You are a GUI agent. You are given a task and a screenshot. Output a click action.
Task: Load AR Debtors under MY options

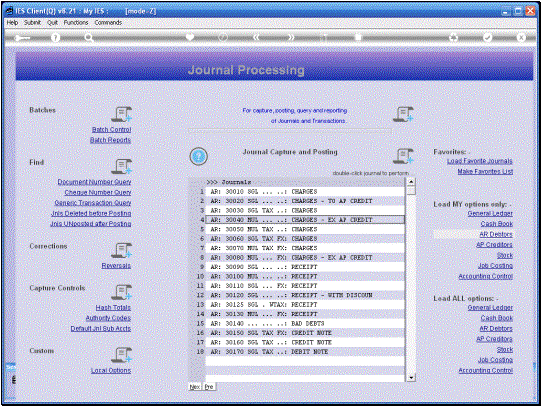pyautogui.click(x=496, y=234)
